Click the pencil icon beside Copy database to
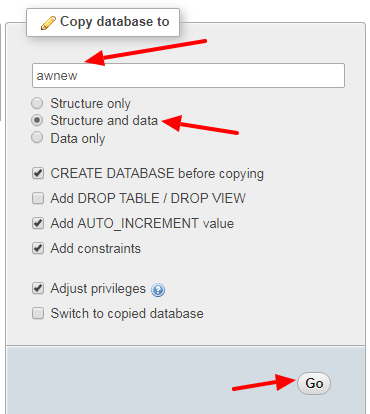 pyautogui.click(x=48, y=23)
